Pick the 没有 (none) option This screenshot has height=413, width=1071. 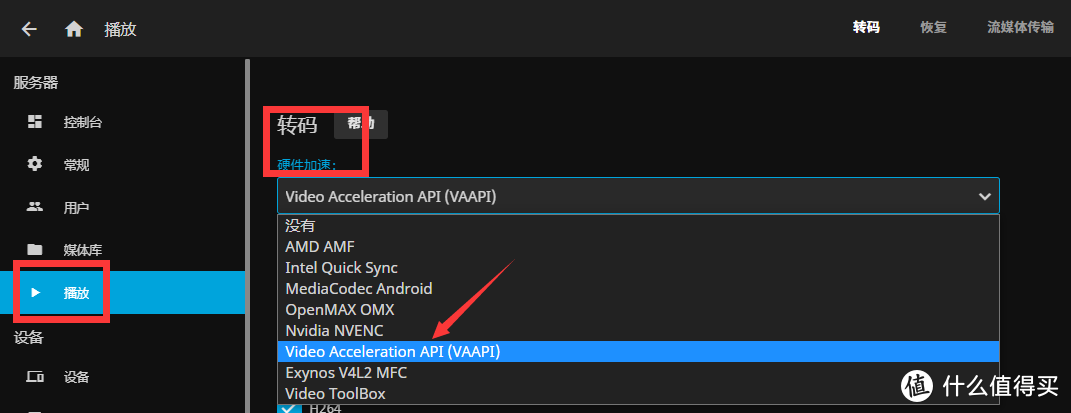[x=638, y=226]
